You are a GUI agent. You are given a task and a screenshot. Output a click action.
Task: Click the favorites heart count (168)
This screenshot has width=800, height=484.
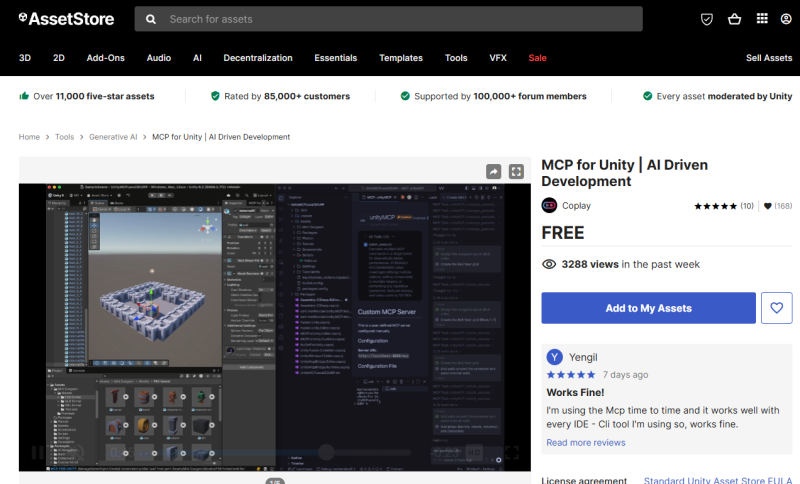[778, 206]
